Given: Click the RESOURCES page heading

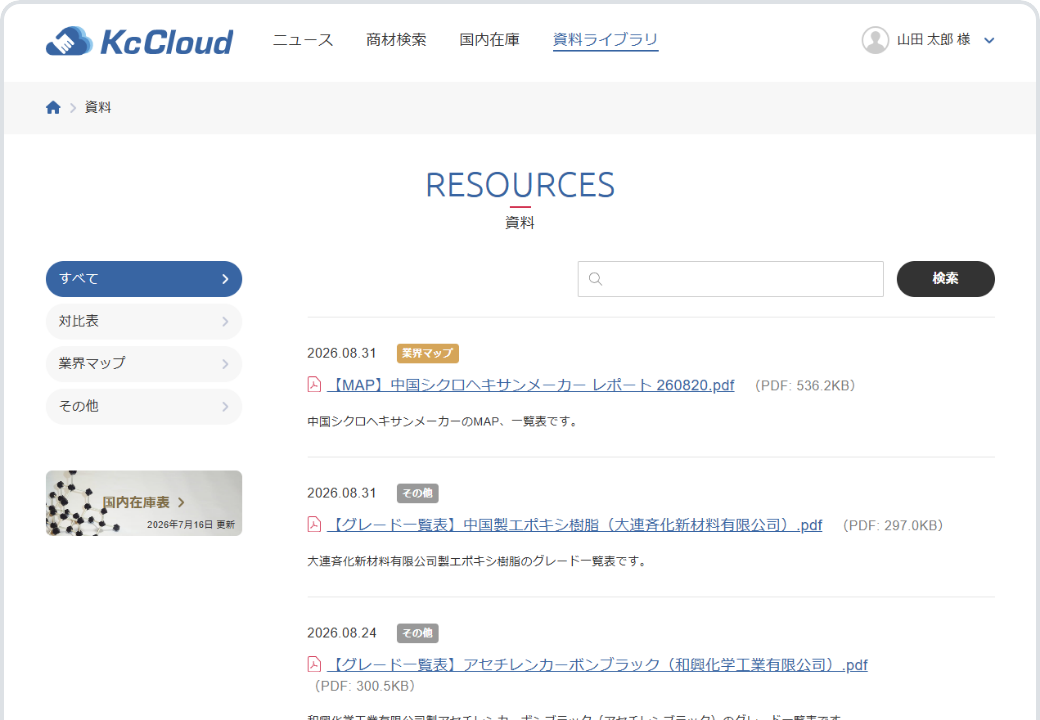Looking at the screenshot, I should [x=520, y=185].
